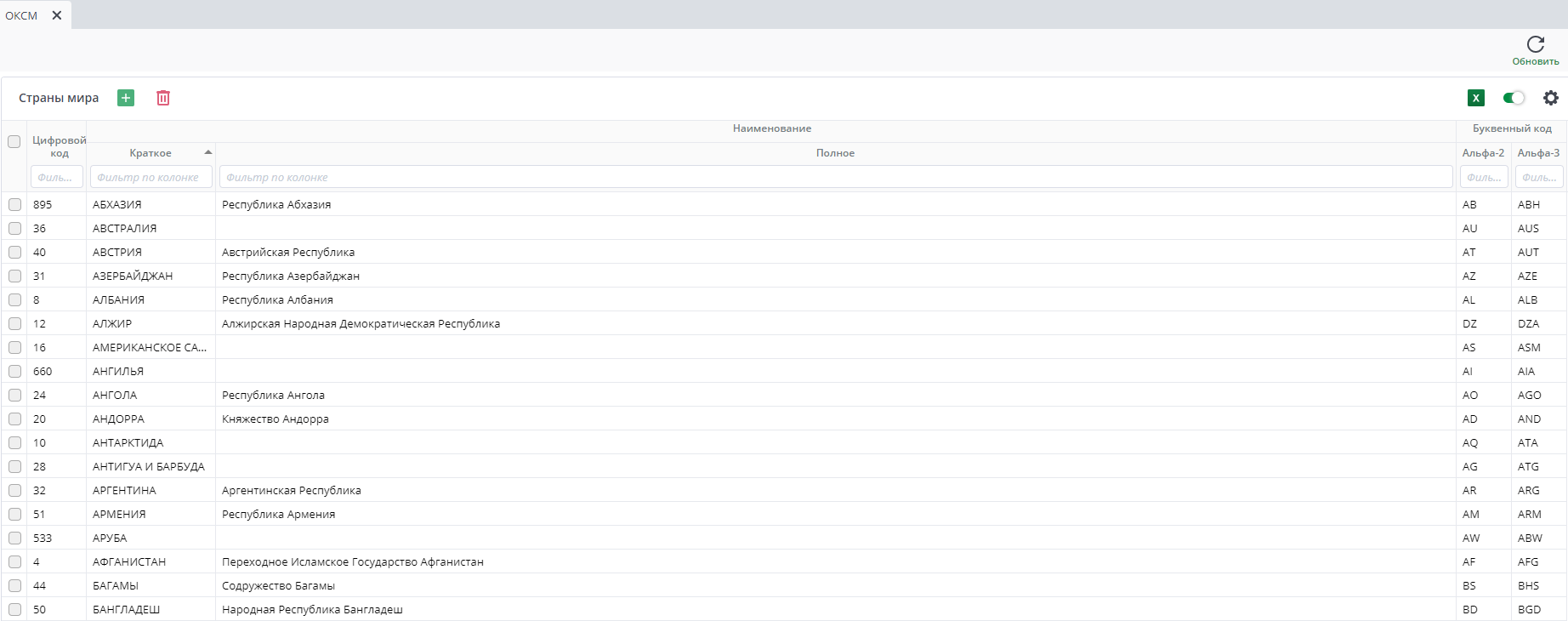This screenshot has height=621, width=1568.
Task: Click the Страны мира heading
Action: (x=59, y=98)
